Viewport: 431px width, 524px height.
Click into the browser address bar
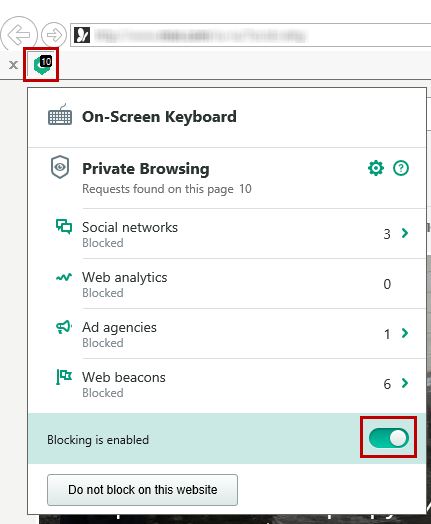(x=251, y=35)
